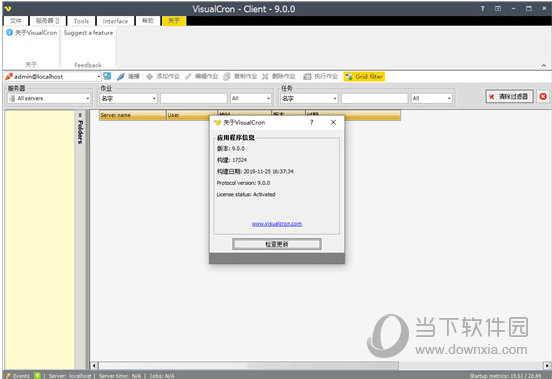Click 构建日期 2019-11-25 text
The image size is (552, 379).
coord(255,171)
